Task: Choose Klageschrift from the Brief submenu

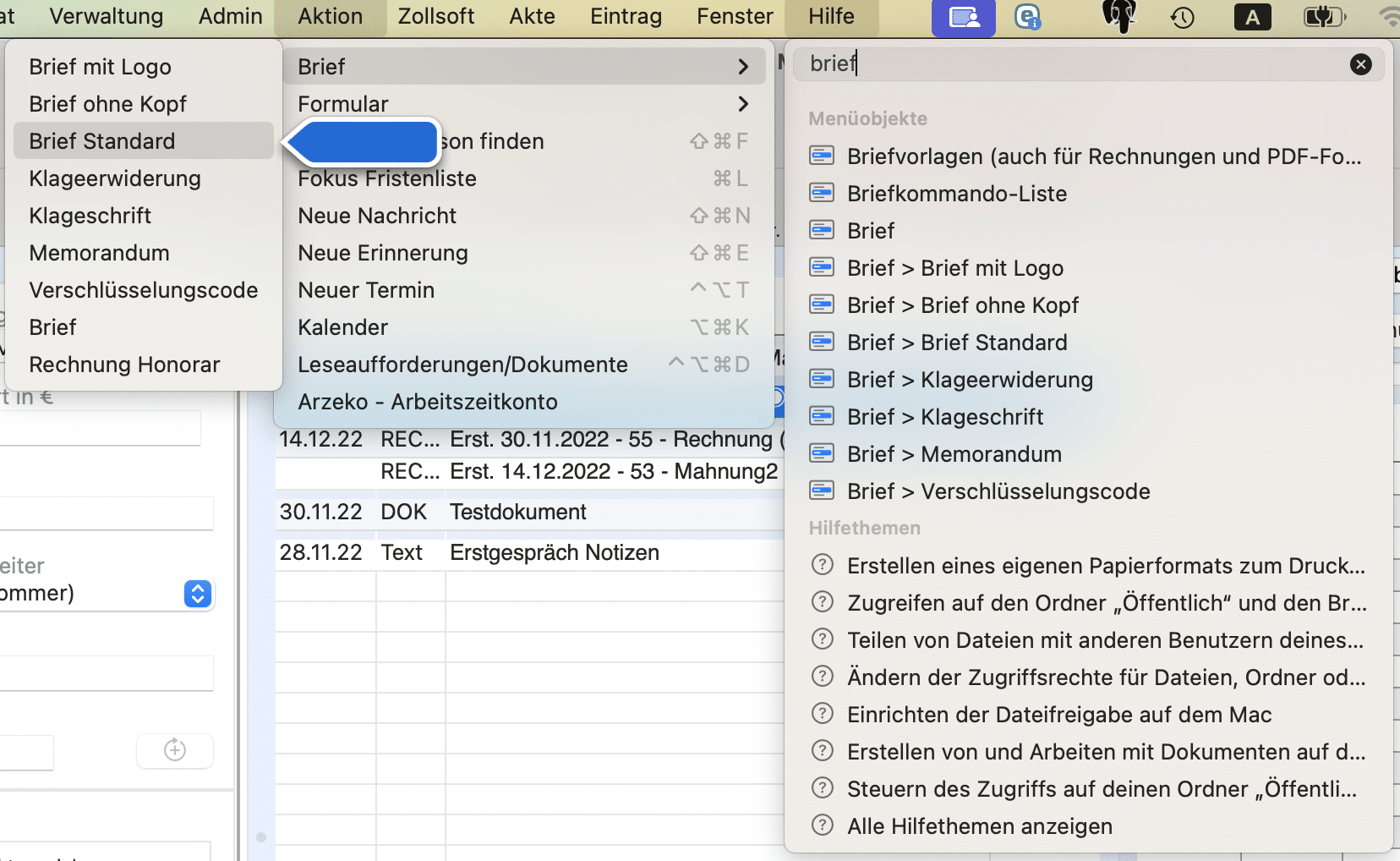Action: click(x=144, y=216)
